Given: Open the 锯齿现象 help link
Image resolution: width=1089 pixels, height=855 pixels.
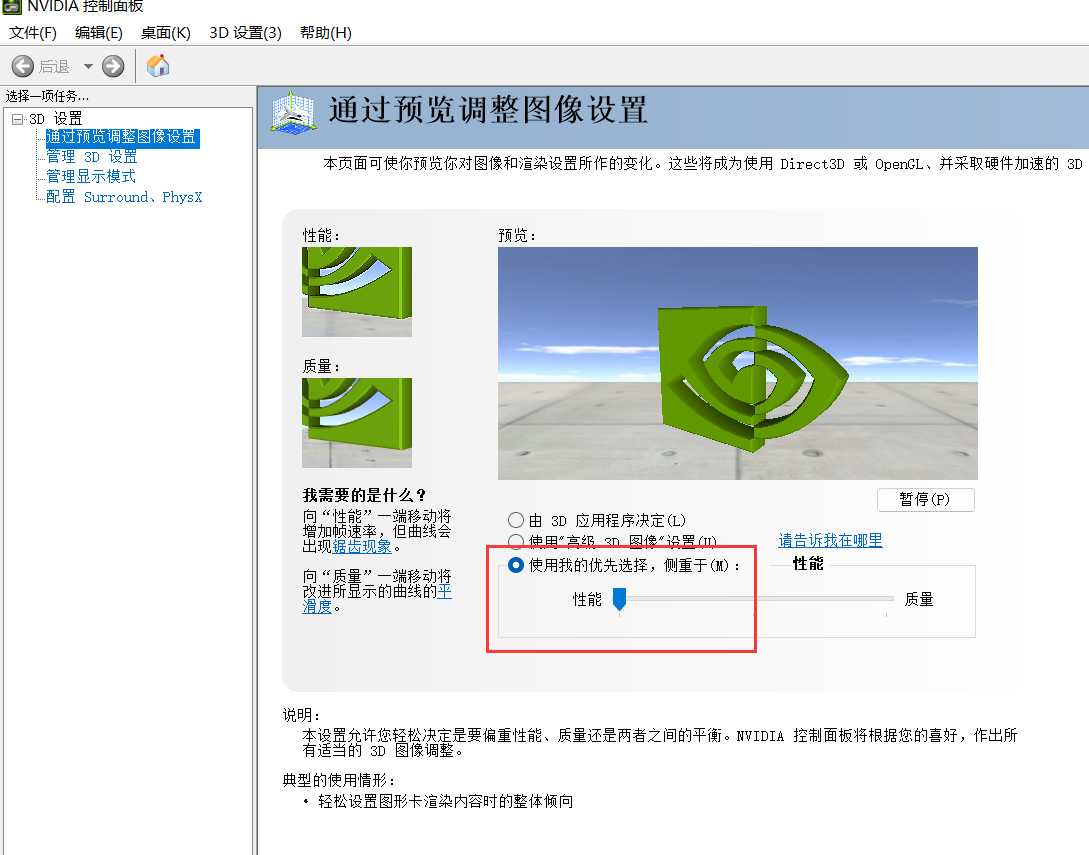Looking at the screenshot, I should tap(362, 547).
